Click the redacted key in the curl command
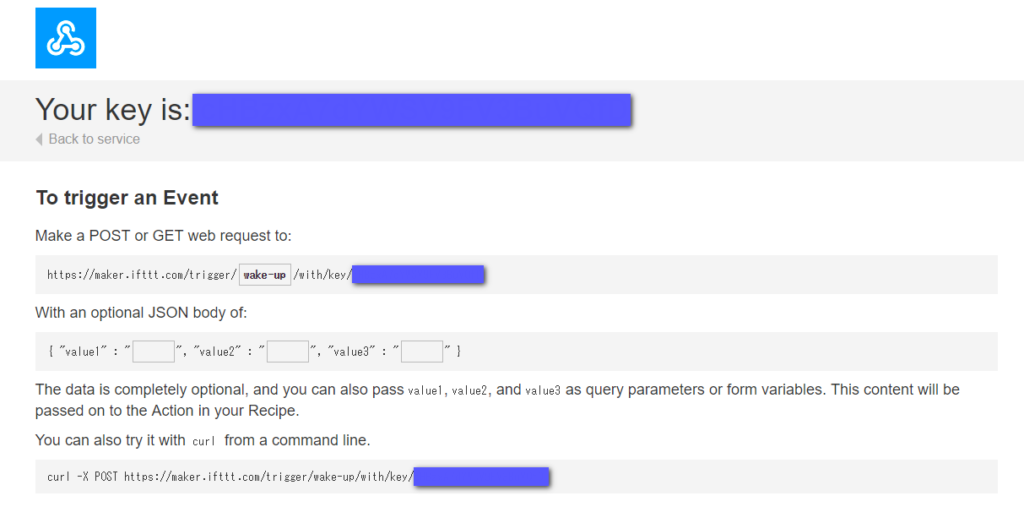The height and width of the screenshot is (507, 1024). [481, 477]
